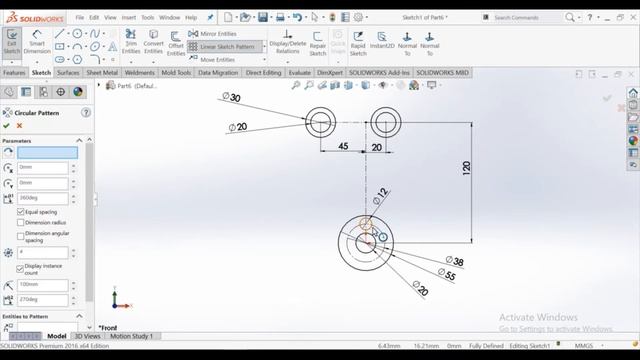Switch to the Sheet Metal tab
The height and width of the screenshot is (360, 640).
[102, 73]
